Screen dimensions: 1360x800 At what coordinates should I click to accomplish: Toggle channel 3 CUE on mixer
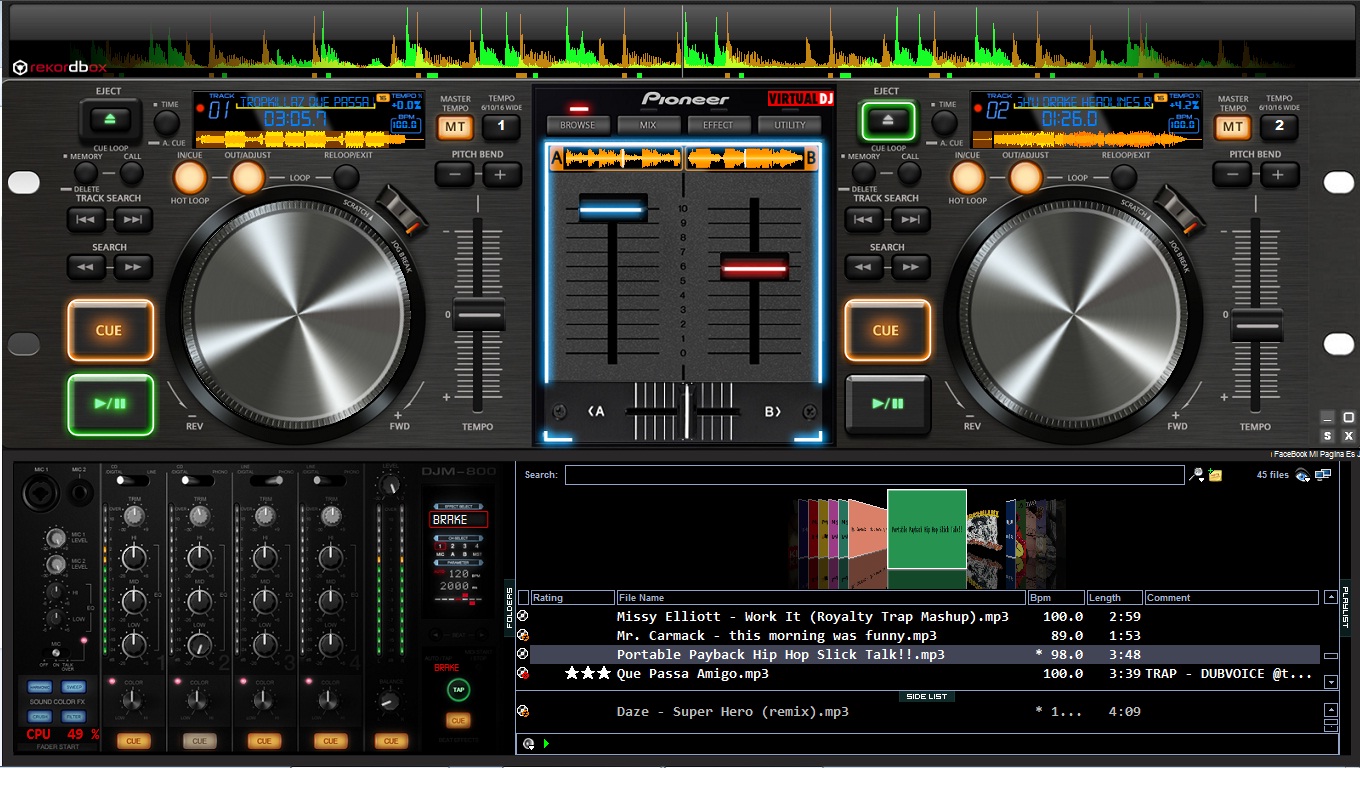pyautogui.click(x=264, y=741)
